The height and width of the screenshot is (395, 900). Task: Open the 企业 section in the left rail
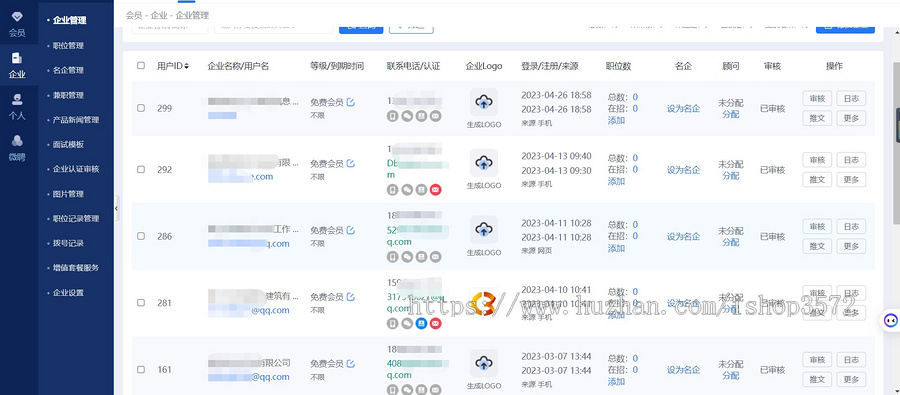click(17, 65)
